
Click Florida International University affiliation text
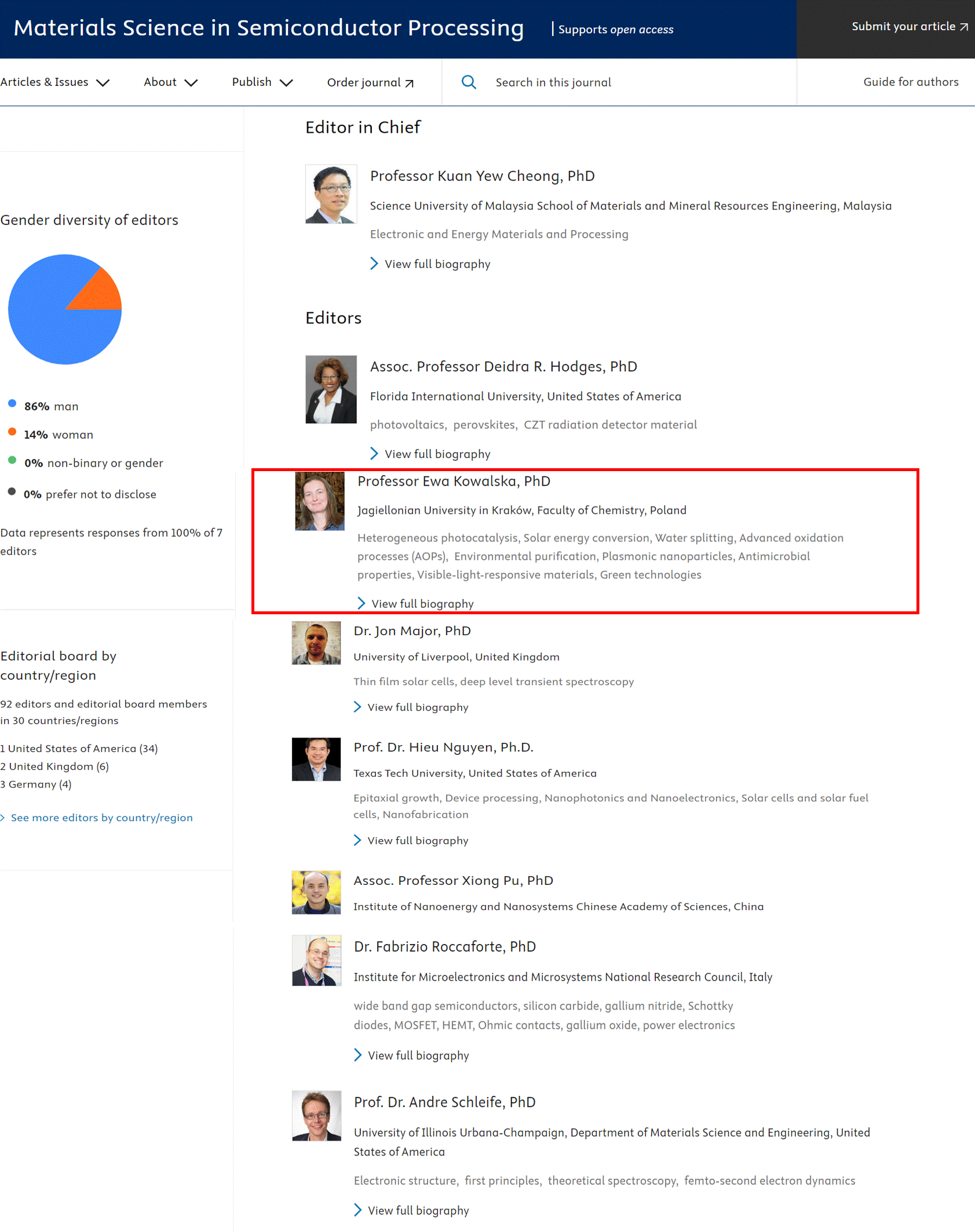(525, 396)
